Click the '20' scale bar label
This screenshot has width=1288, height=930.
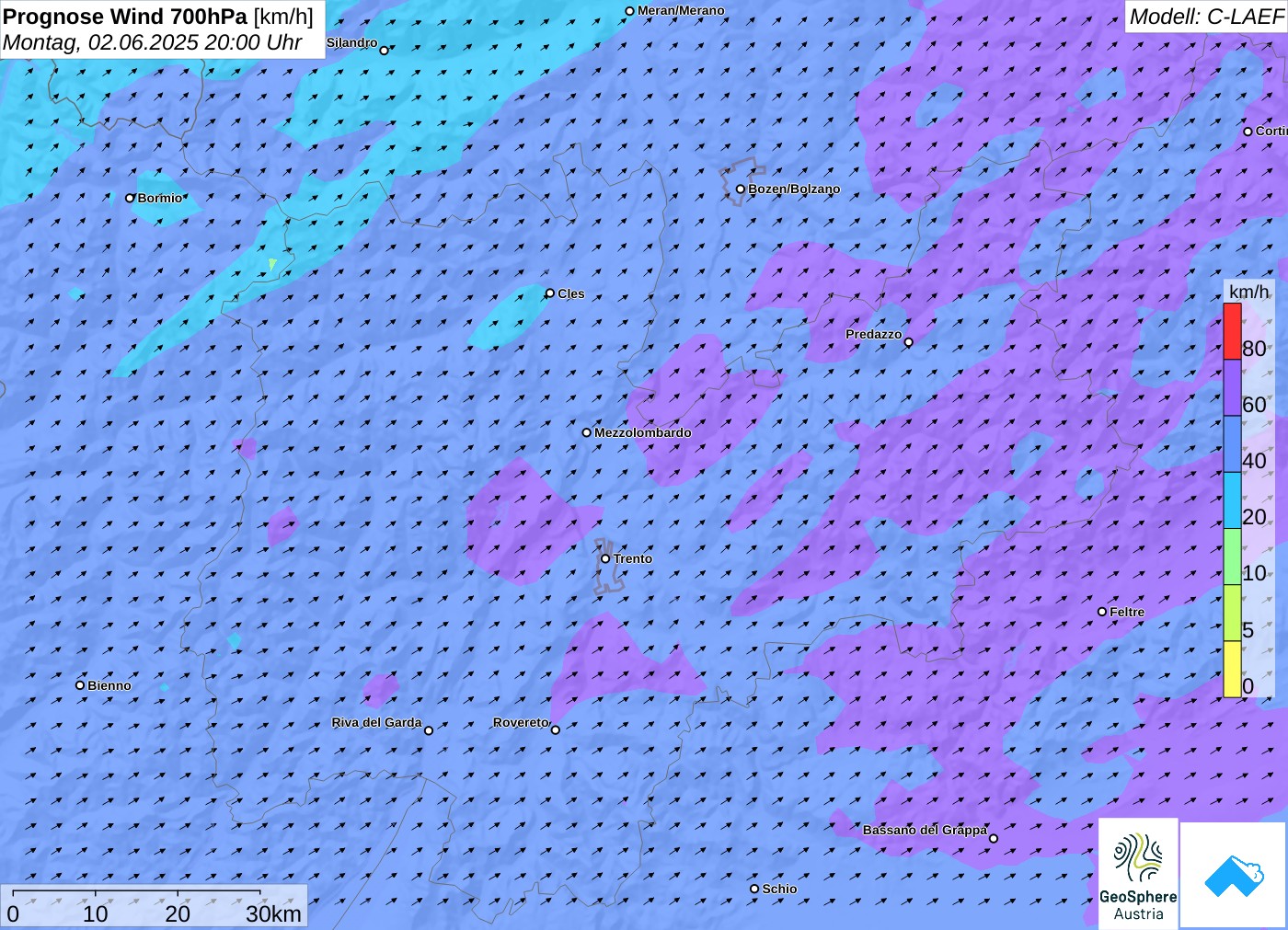point(178,913)
